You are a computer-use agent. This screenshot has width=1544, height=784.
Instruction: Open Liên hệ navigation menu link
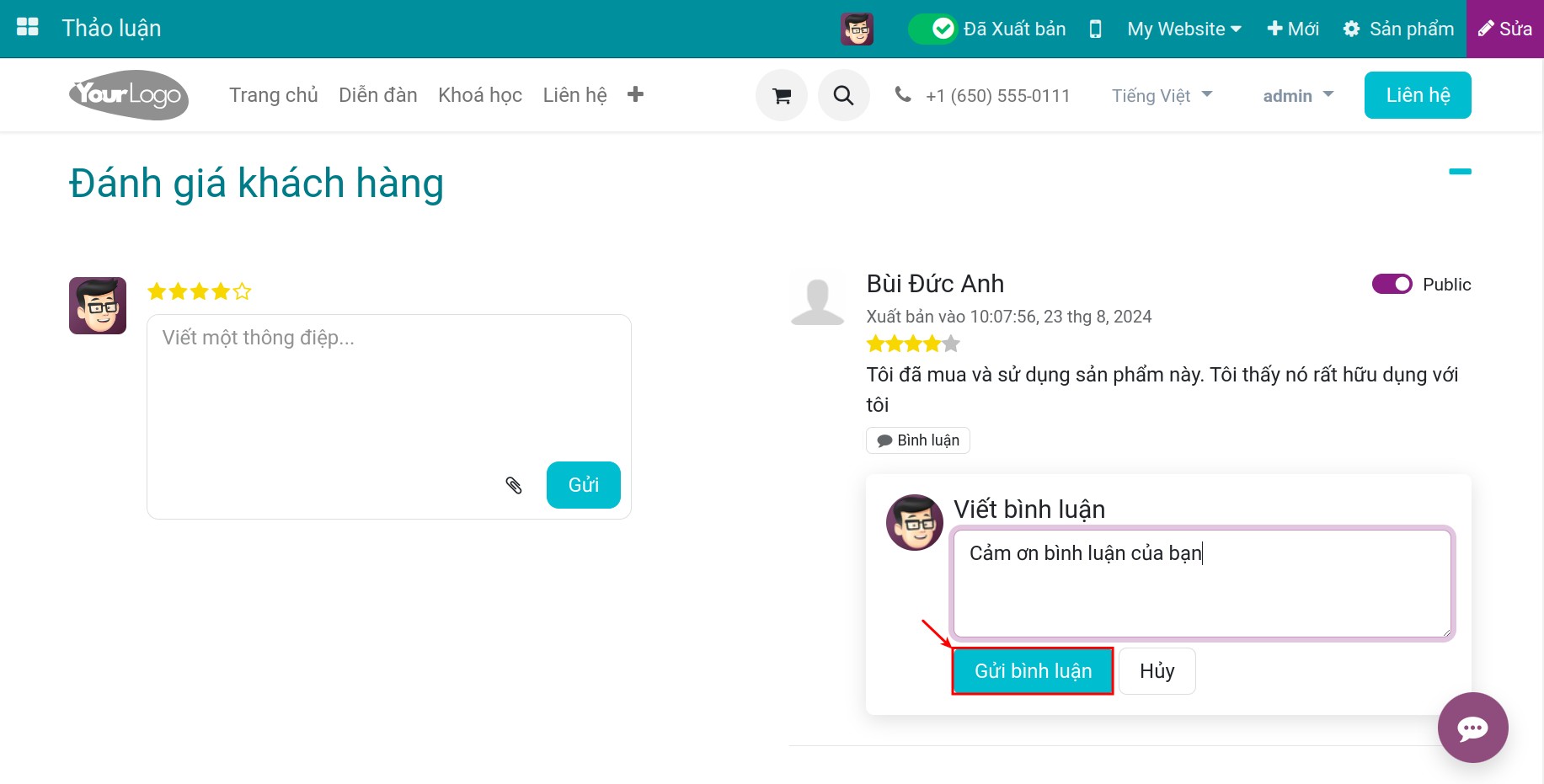coord(575,95)
